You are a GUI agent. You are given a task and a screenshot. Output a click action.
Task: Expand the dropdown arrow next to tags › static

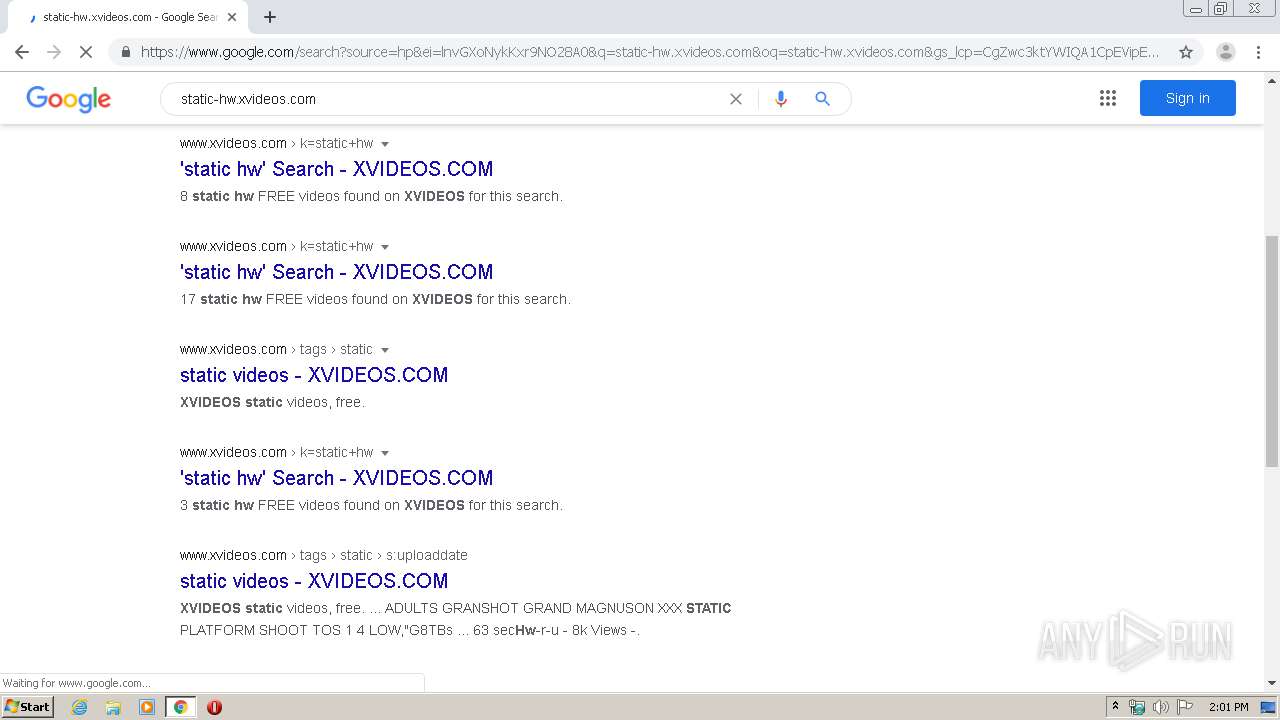[x=385, y=350]
